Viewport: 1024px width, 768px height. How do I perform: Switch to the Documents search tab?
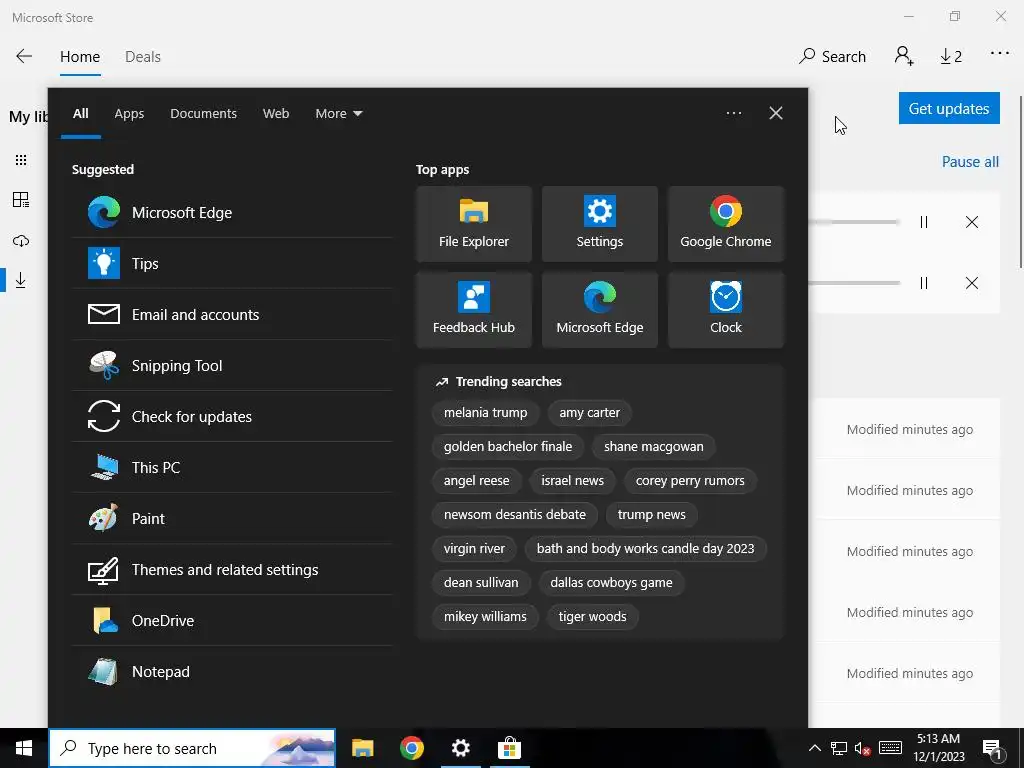[203, 114]
